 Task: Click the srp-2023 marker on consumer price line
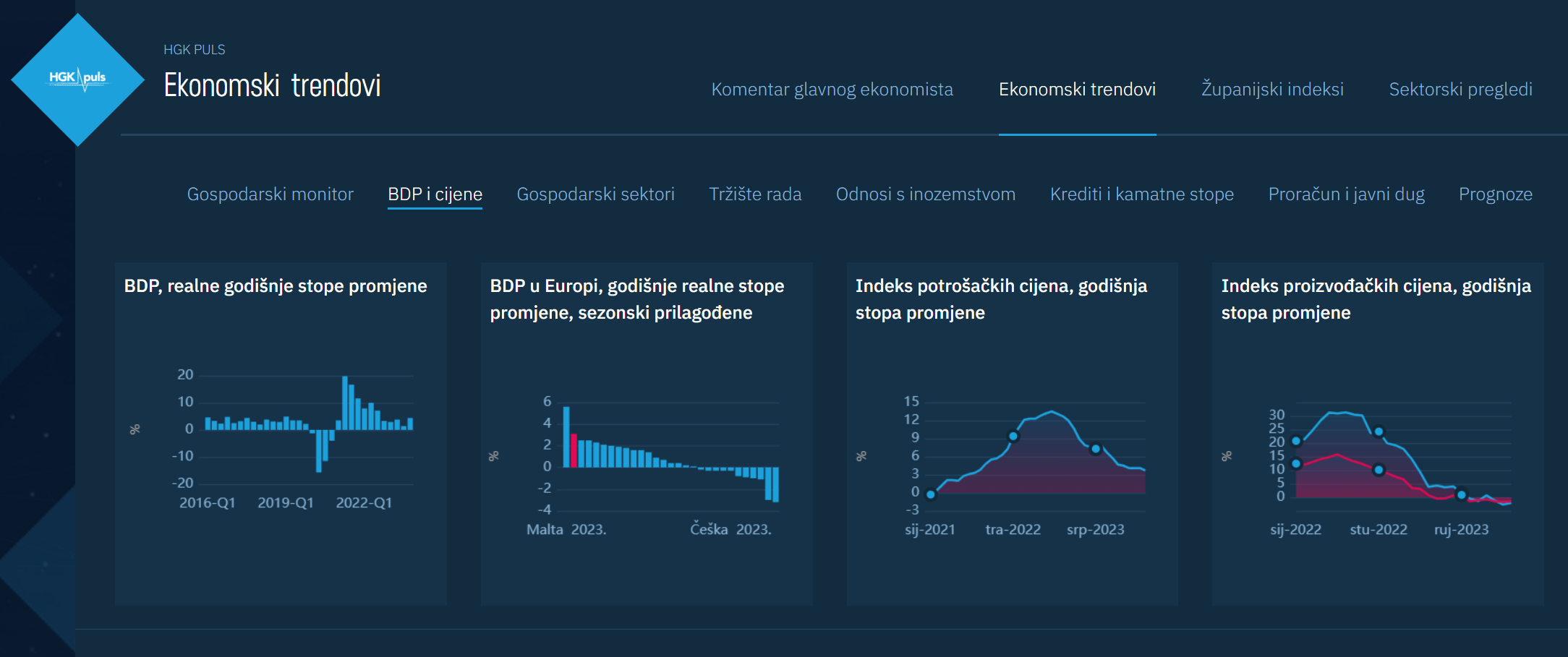tap(1096, 450)
